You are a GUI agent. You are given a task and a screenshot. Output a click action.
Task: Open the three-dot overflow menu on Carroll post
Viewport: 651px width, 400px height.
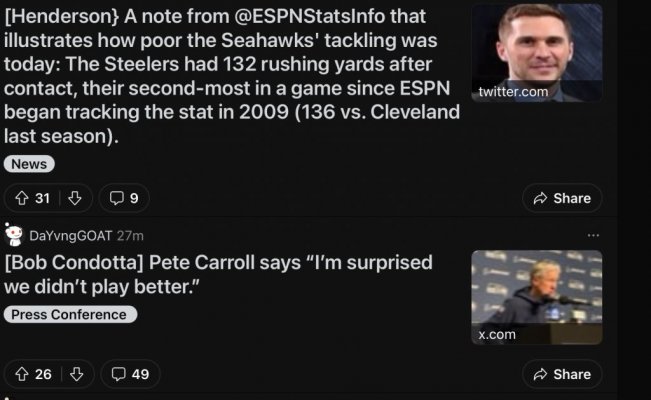(593, 236)
